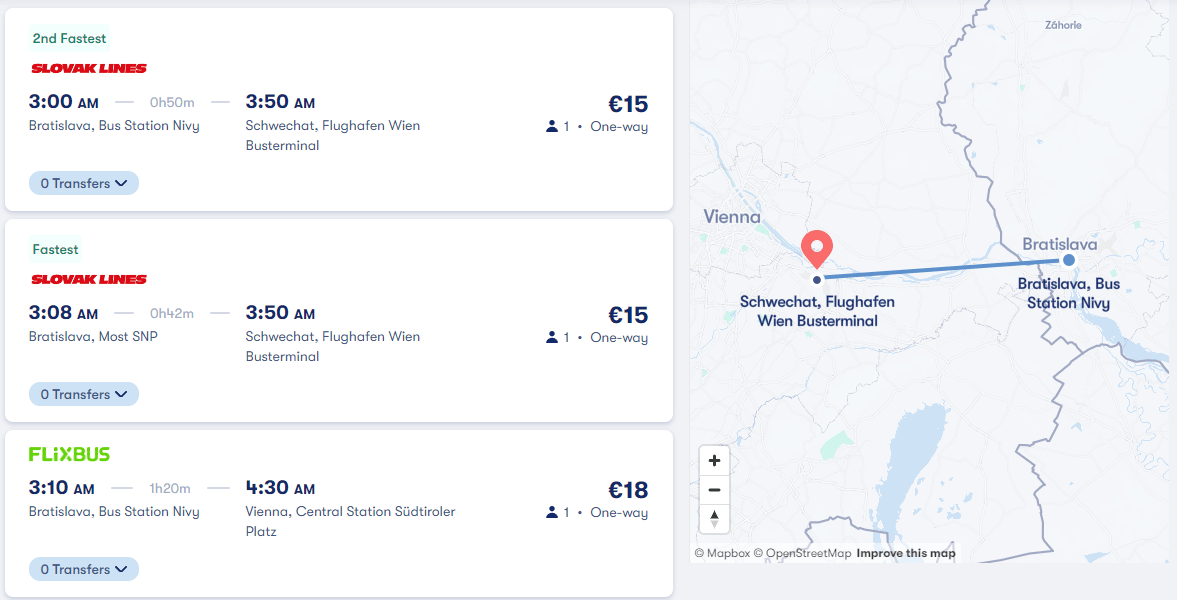Click the Slovak Lines logo on 3:08 AM trip
1177x600 pixels.
point(89,279)
